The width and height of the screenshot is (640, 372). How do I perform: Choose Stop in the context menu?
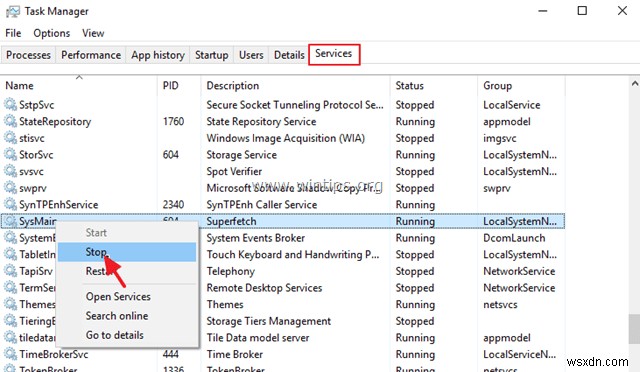[127, 252]
